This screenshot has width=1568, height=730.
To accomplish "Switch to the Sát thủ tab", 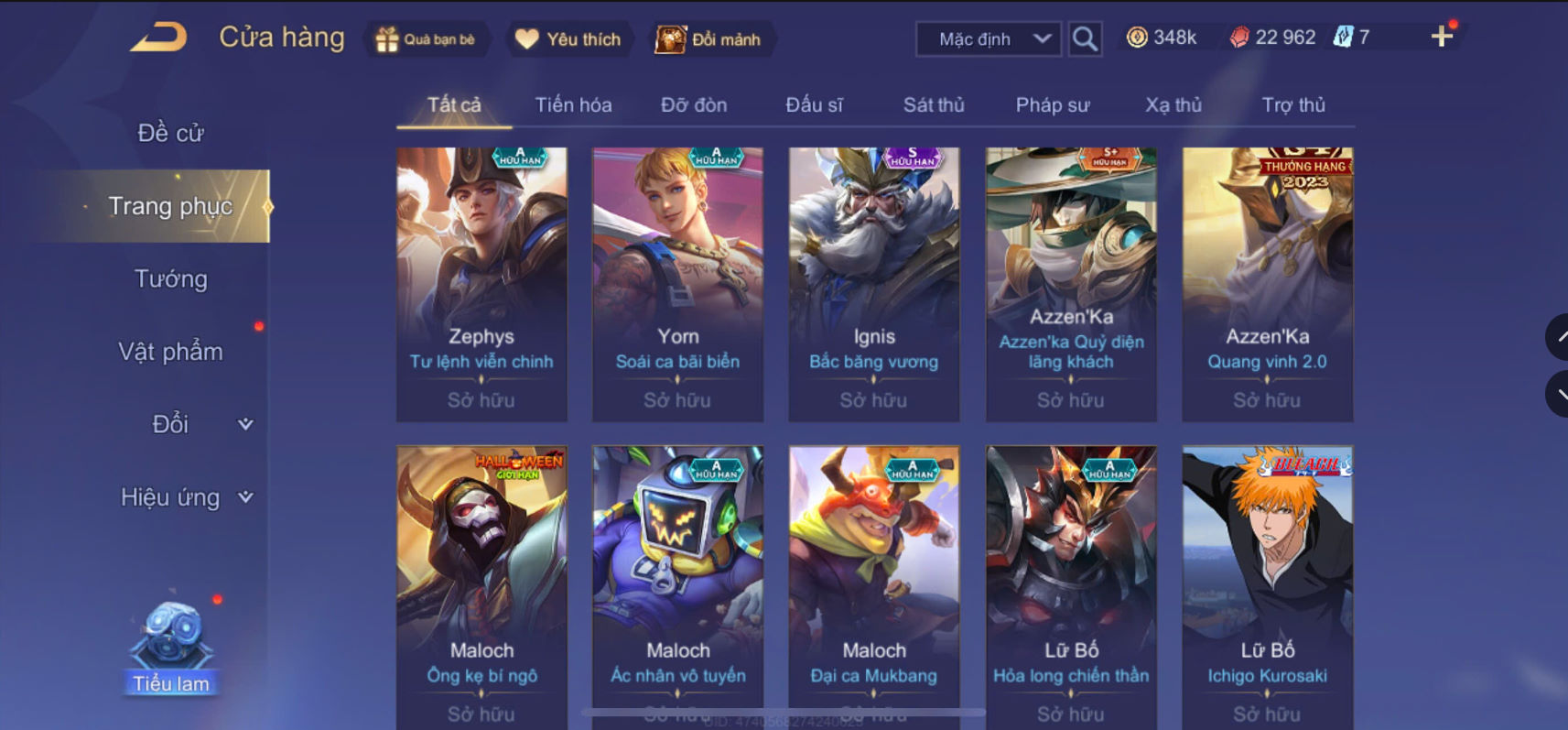I will [934, 105].
